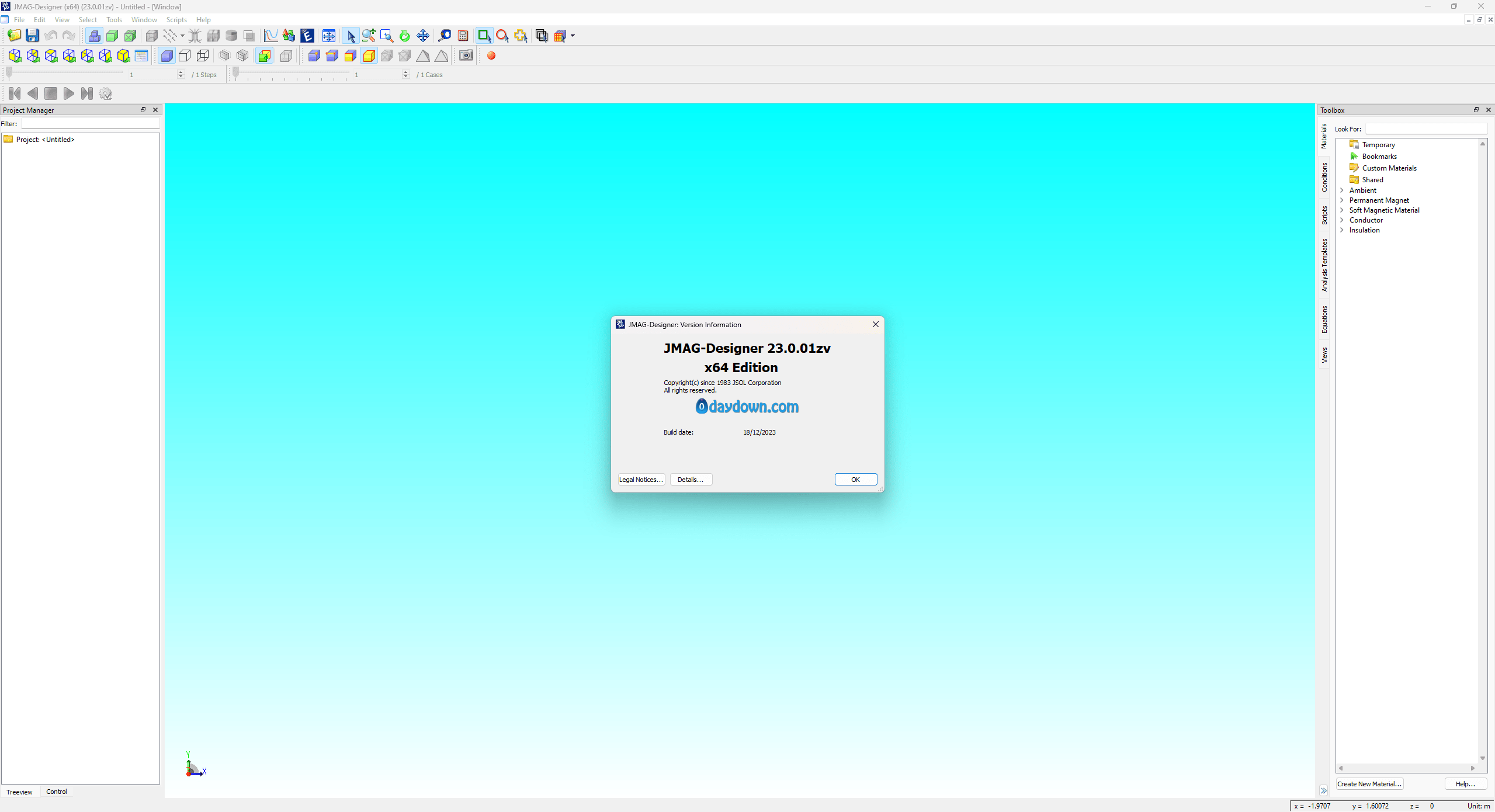Expand the Ambient material category
Screen dimensions: 1495x812
click(x=1342, y=190)
